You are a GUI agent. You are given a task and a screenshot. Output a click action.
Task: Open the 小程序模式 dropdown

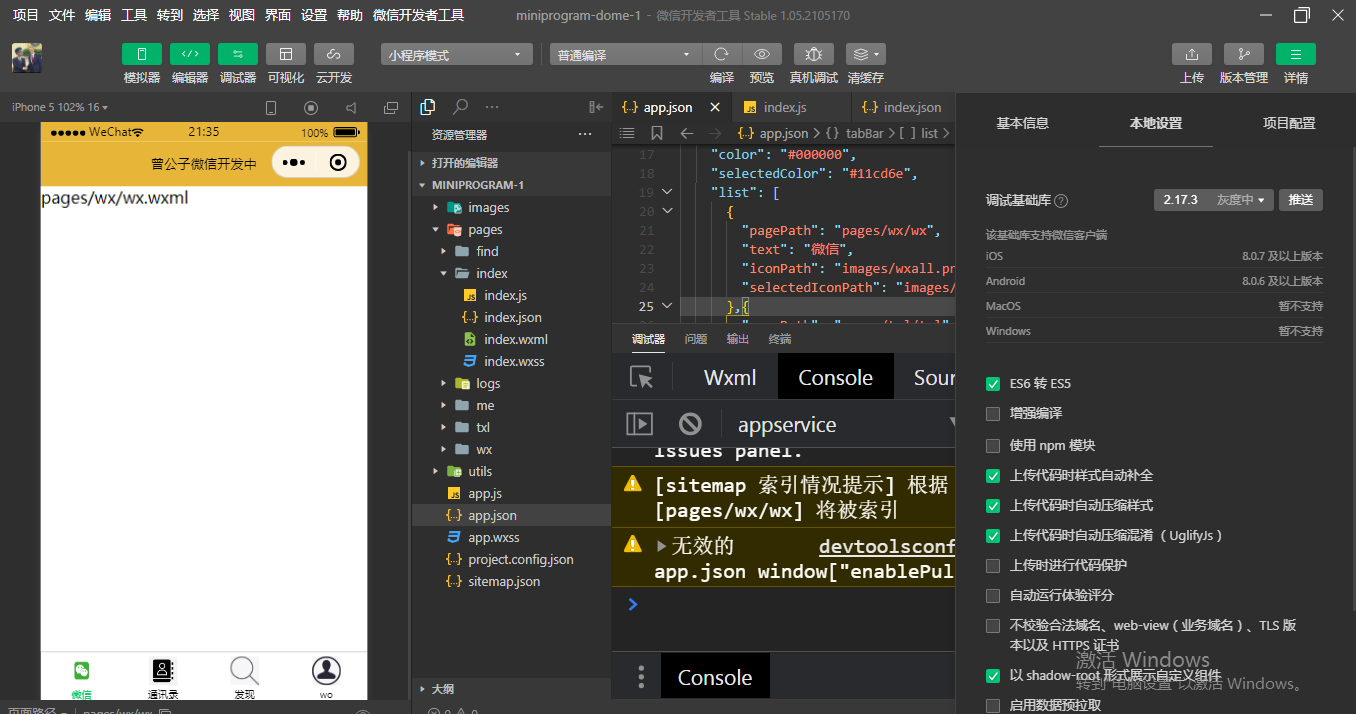pyautogui.click(x=457, y=55)
